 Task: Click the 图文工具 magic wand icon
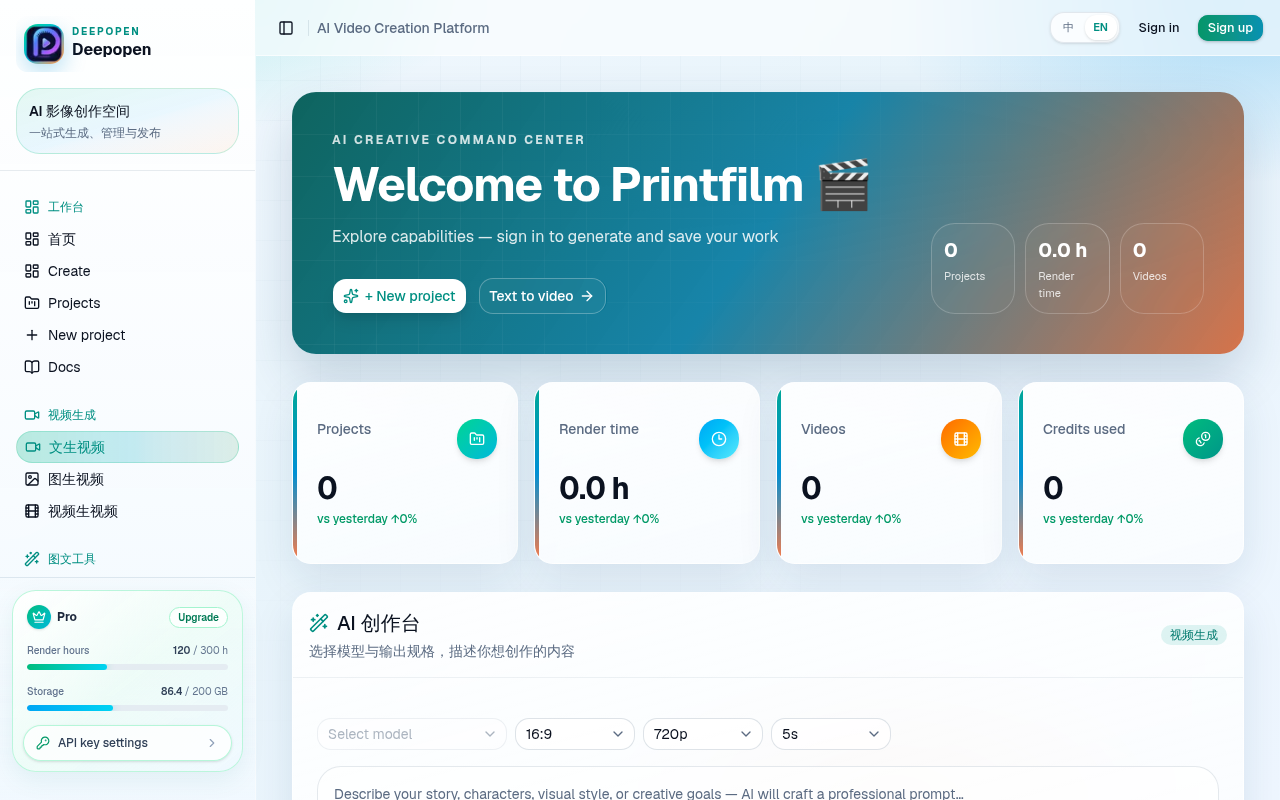[32, 559]
